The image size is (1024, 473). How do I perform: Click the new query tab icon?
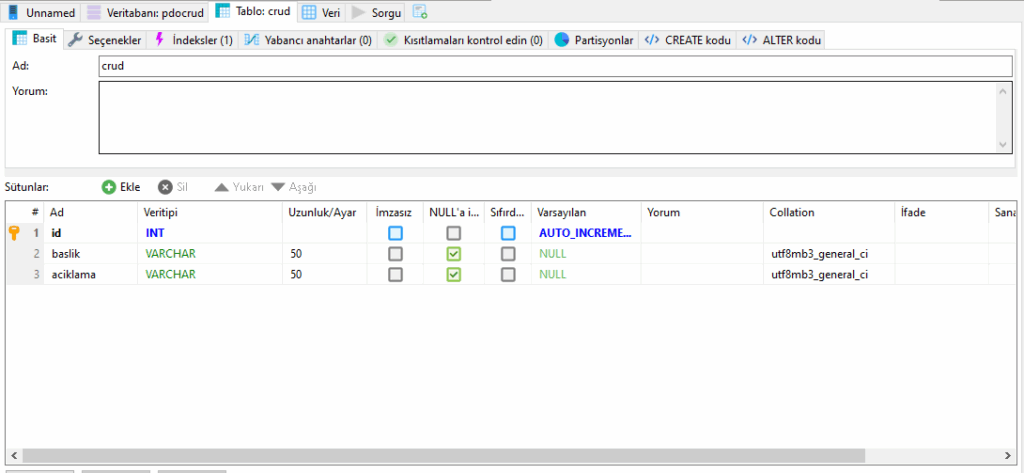(420, 12)
